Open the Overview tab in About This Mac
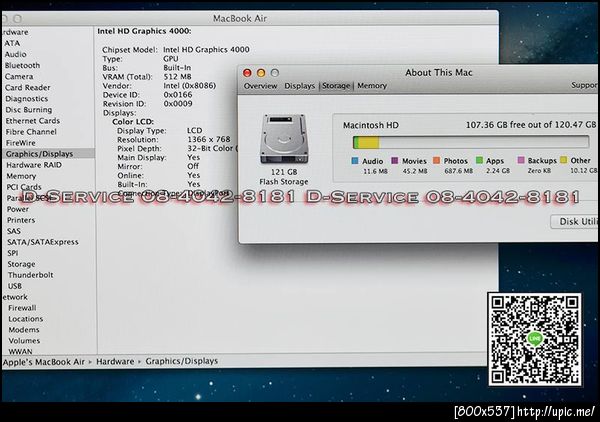 (260, 86)
